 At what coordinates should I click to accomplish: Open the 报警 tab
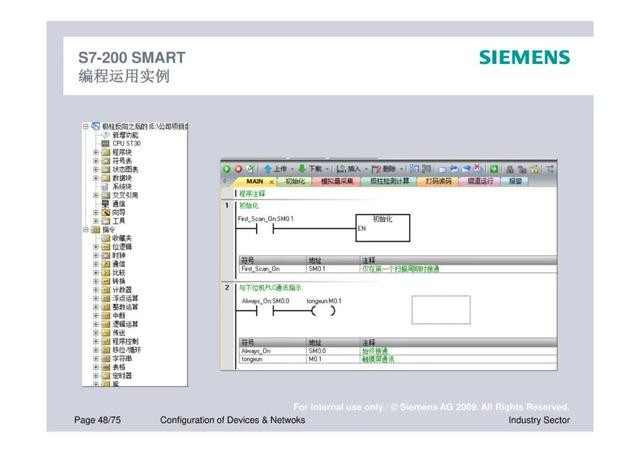[515, 181]
